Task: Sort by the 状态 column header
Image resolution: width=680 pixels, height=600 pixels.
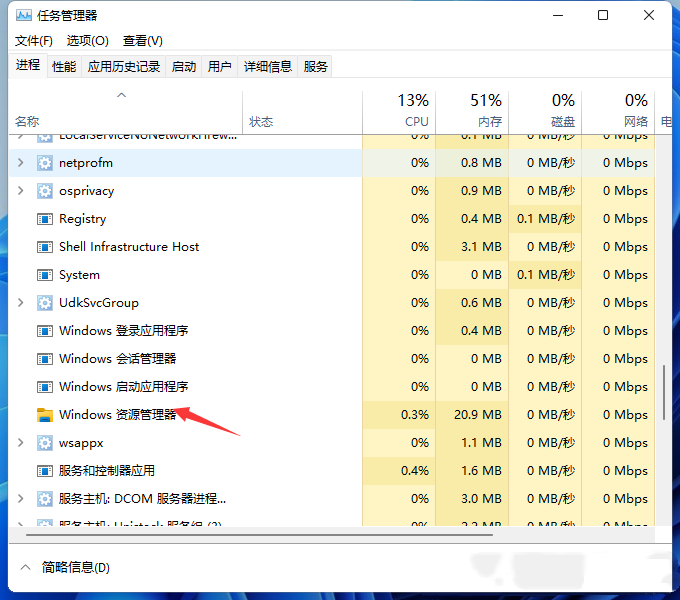Action: click(x=303, y=112)
